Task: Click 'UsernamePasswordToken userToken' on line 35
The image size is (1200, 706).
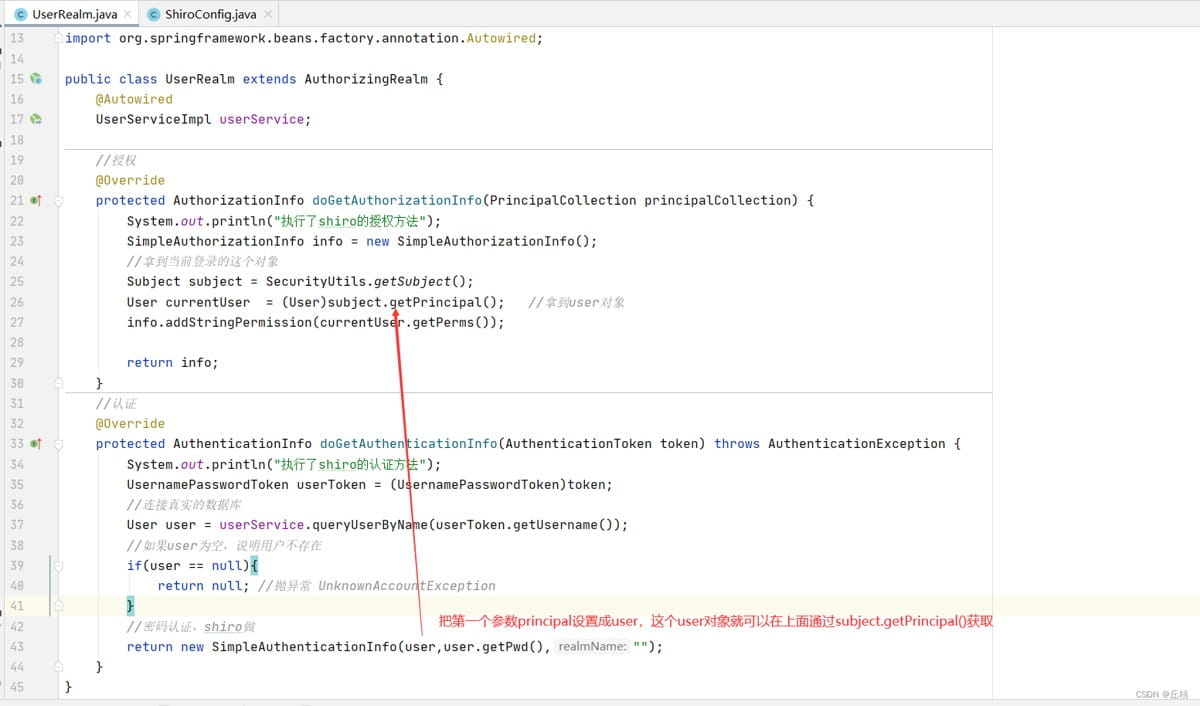Action: 250,484
